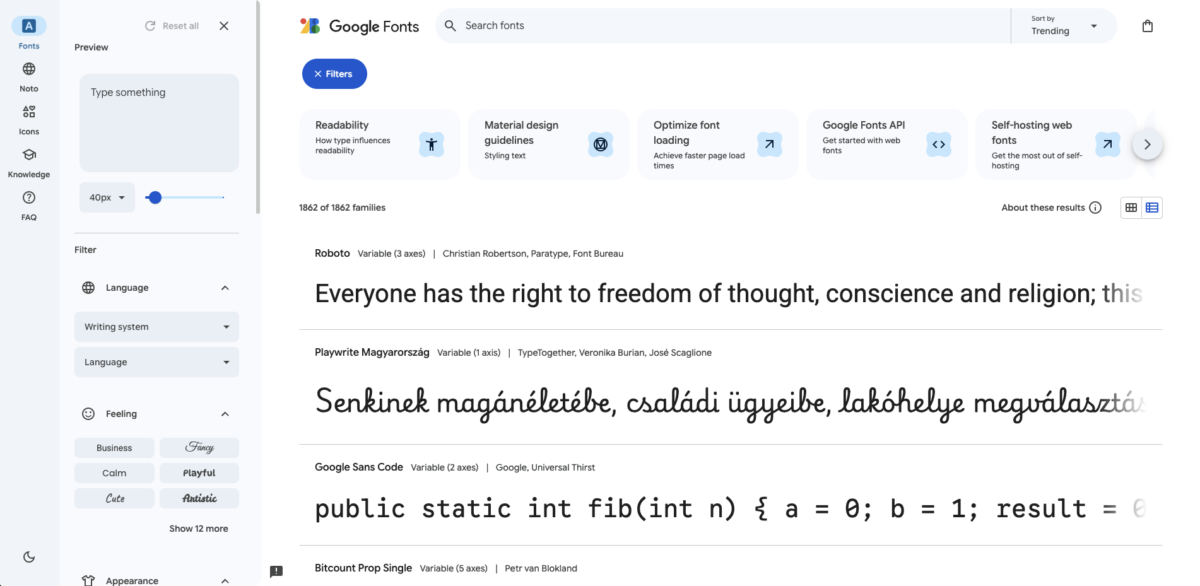Toggle the Playful feeling filter
Image resolution: width=1200 pixels, height=586 pixels.
coord(199,472)
